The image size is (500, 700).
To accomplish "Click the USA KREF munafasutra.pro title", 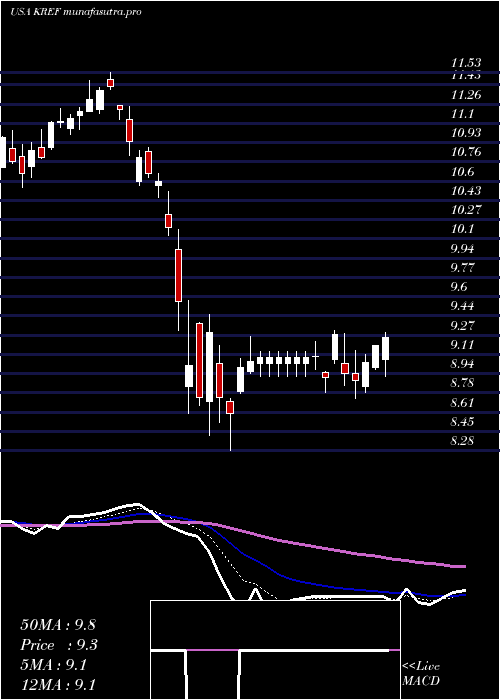I will click(x=75, y=12).
